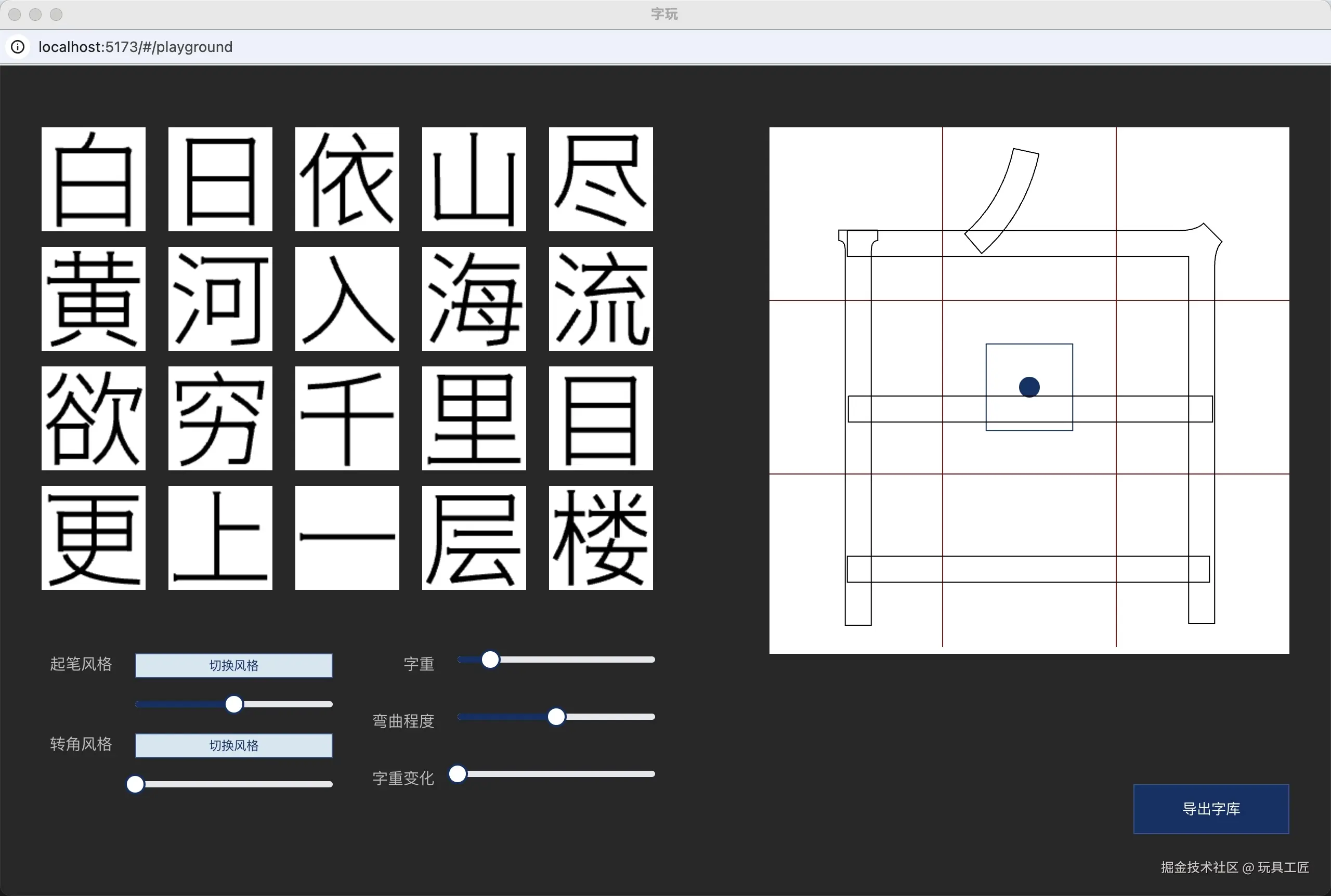Select the 更 character thumbnail
The image size is (1331, 896).
93,538
